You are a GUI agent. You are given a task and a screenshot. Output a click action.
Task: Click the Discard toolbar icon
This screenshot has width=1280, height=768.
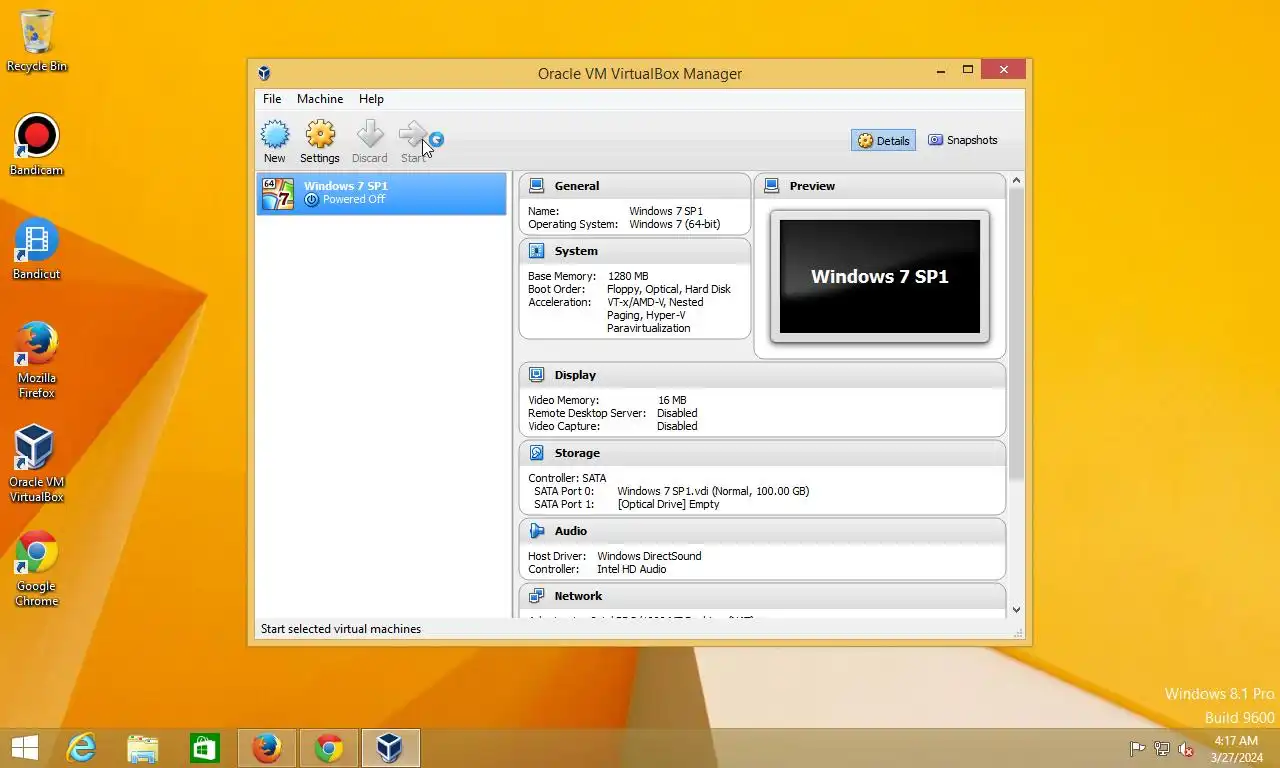click(x=370, y=135)
